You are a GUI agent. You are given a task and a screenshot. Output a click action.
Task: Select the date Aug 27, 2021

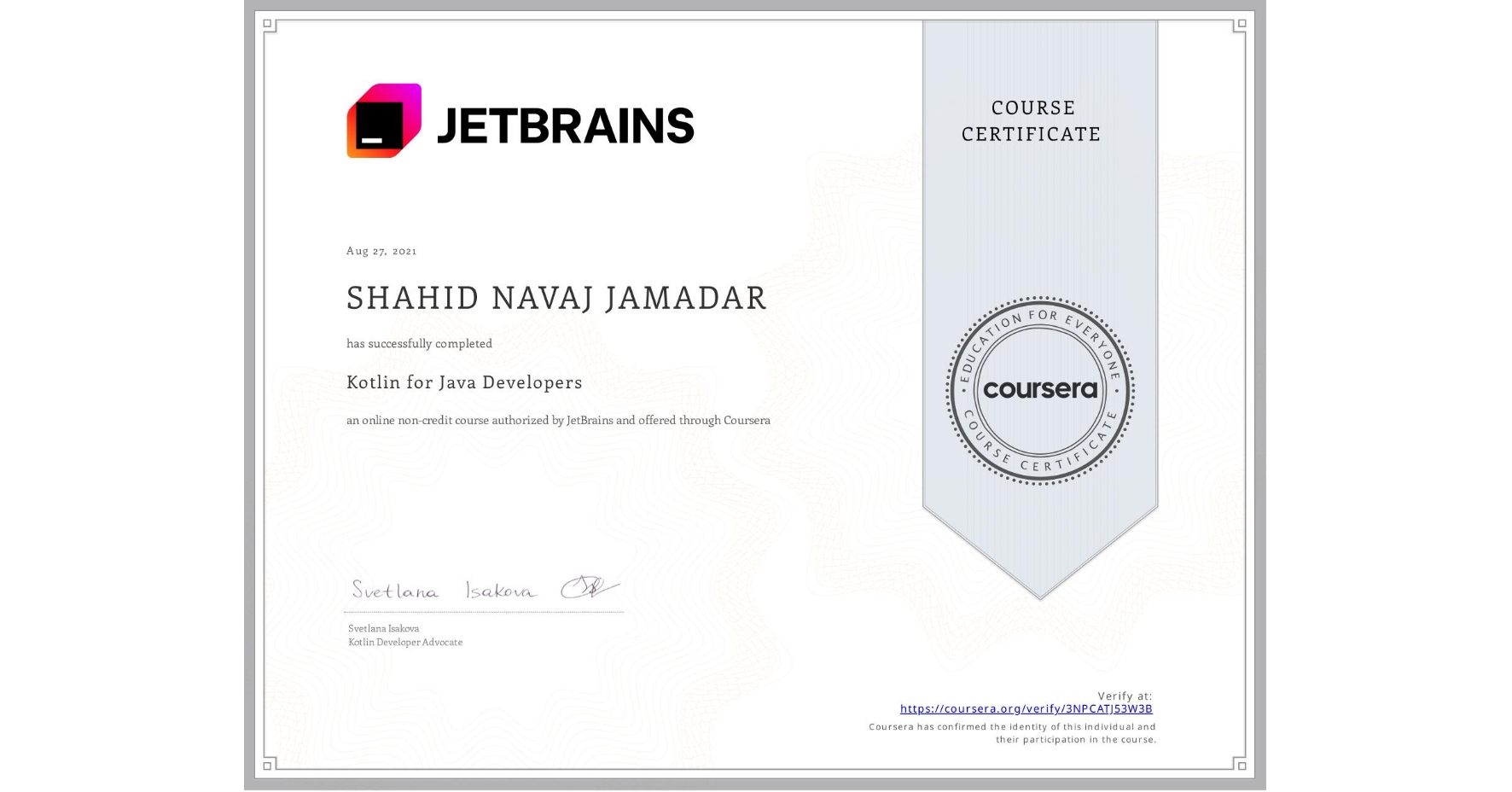[381, 250]
